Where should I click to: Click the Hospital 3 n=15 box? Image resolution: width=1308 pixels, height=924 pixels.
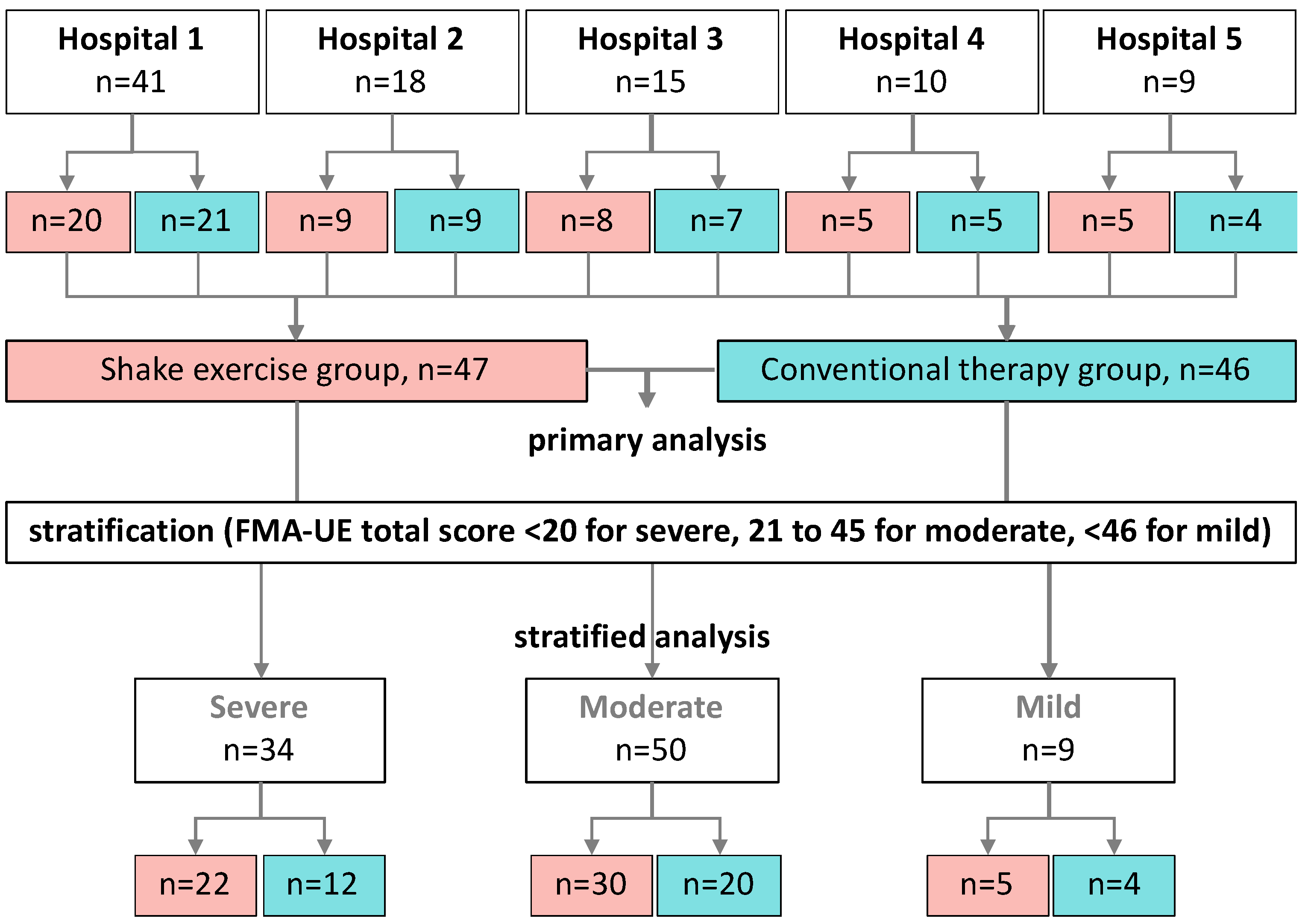click(x=652, y=62)
